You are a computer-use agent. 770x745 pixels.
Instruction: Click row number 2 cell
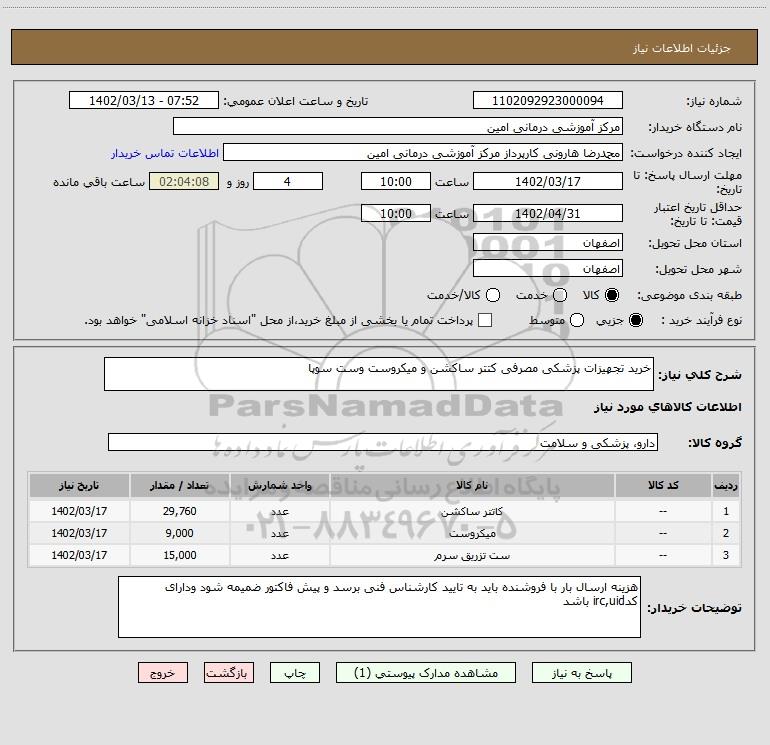(x=726, y=533)
